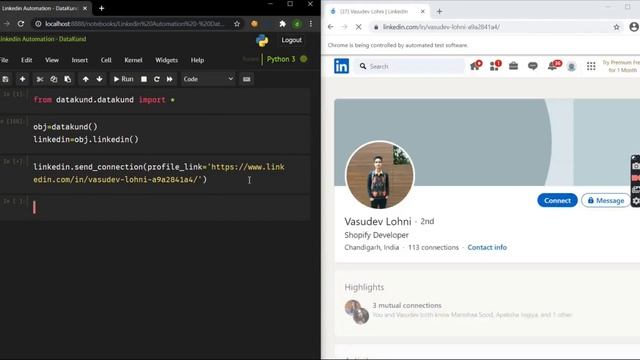Click the localhost address bar
The image size is (640, 360).
(x=135, y=24)
